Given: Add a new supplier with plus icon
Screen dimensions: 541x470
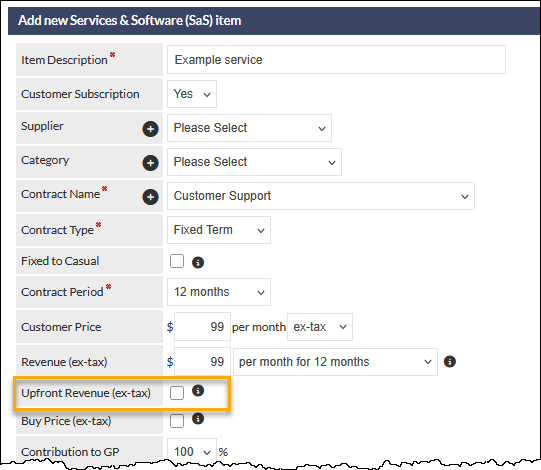Looking at the screenshot, I should coord(150,129).
